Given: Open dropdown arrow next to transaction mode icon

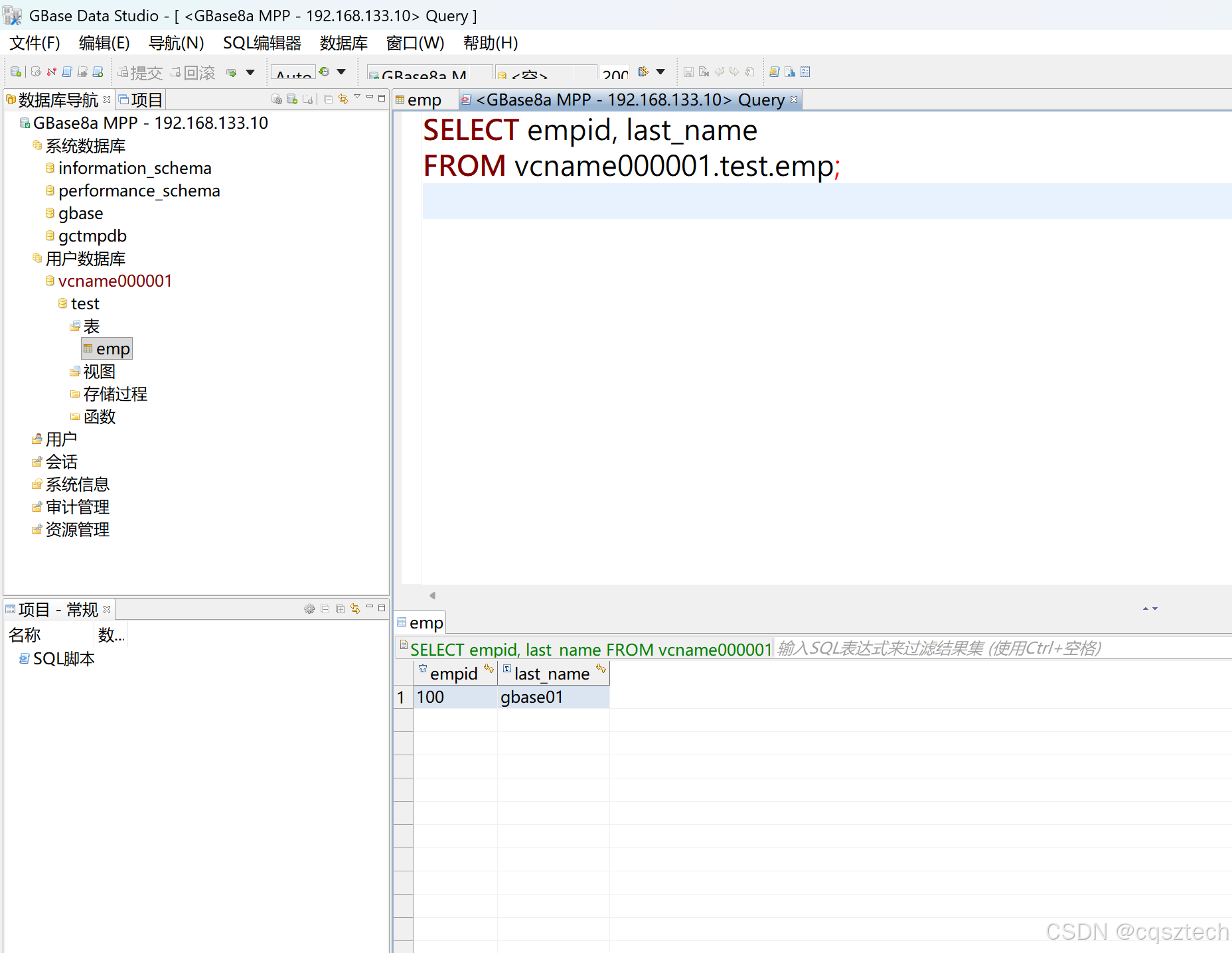Looking at the screenshot, I should tap(250, 72).
